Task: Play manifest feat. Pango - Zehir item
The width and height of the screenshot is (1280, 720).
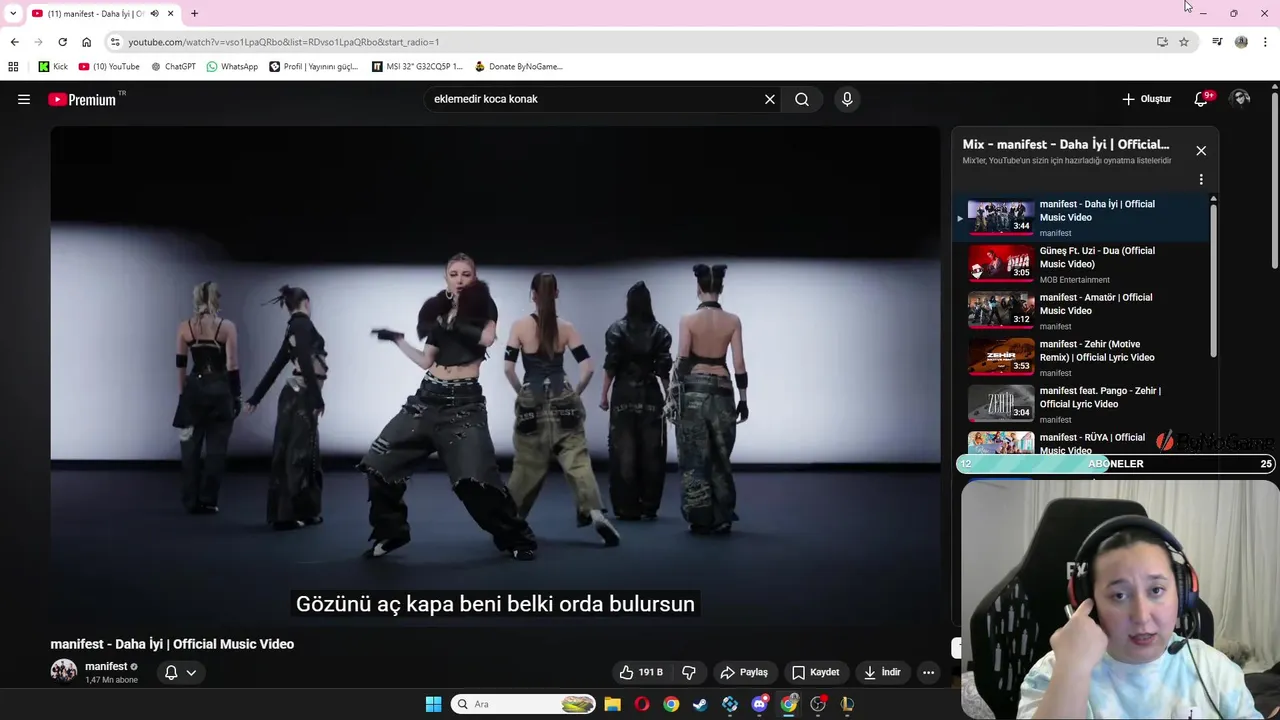Action: pos(1080,404)
